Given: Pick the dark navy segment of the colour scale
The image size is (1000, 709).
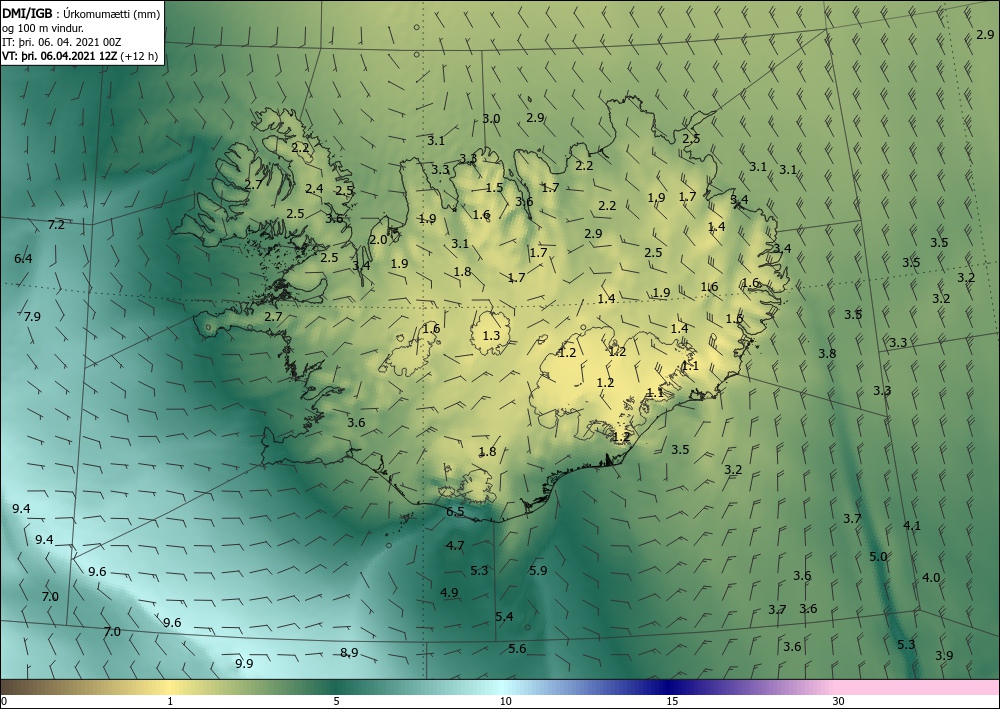Looking at the screenshot, I should click(x=666, y=687).
